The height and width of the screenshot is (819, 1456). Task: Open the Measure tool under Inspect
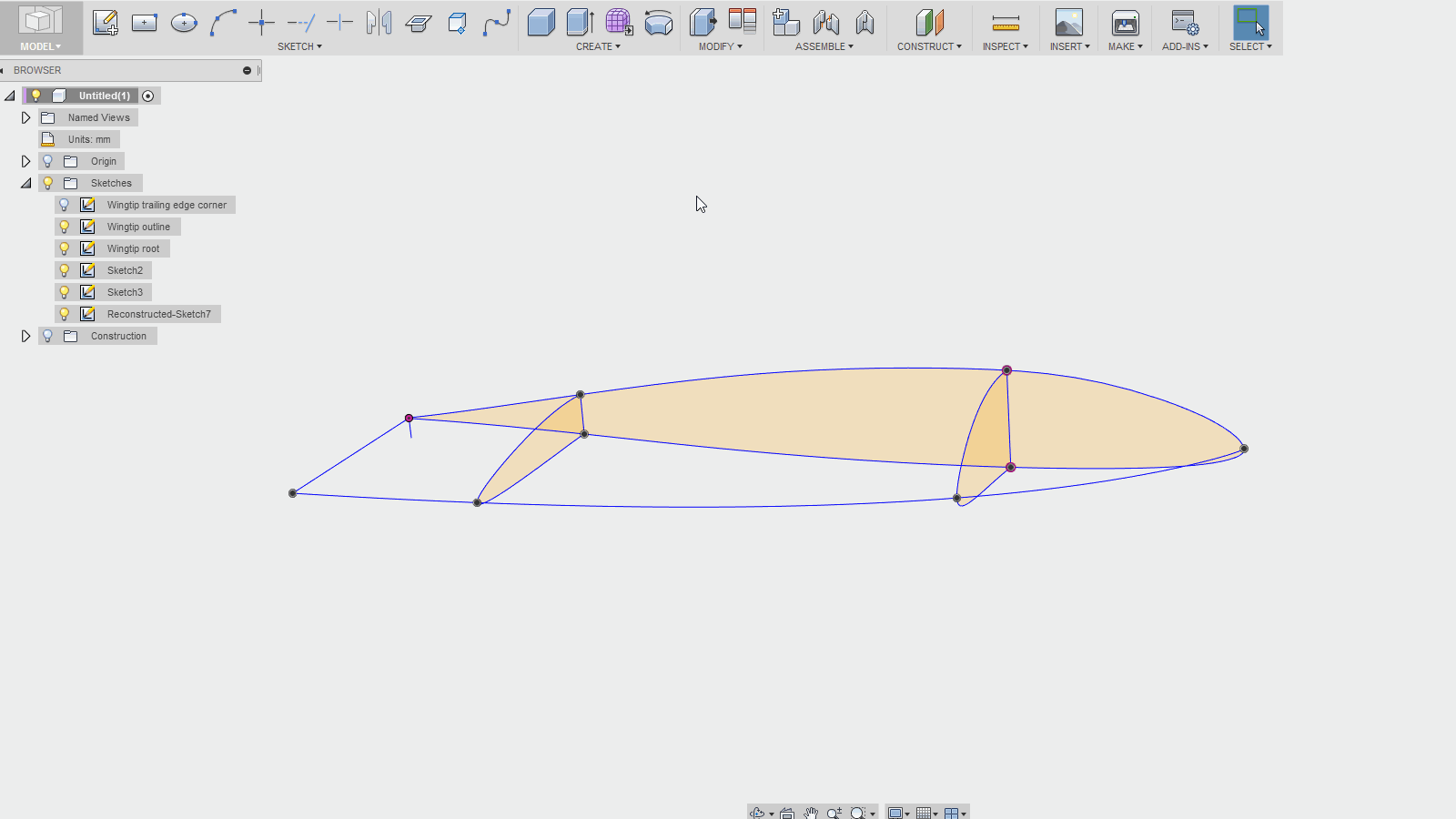pos(1006,23)
